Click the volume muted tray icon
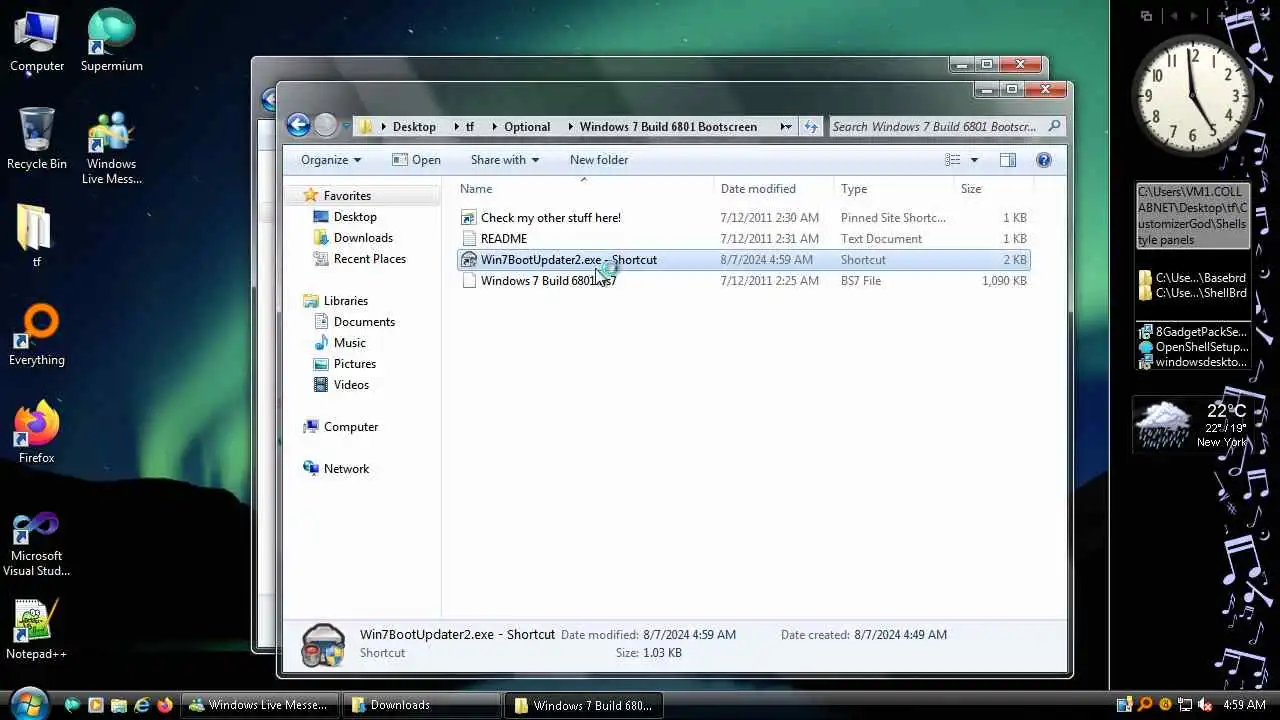The height and width of the screenshot is (720, 1280). coord(1205,705)
